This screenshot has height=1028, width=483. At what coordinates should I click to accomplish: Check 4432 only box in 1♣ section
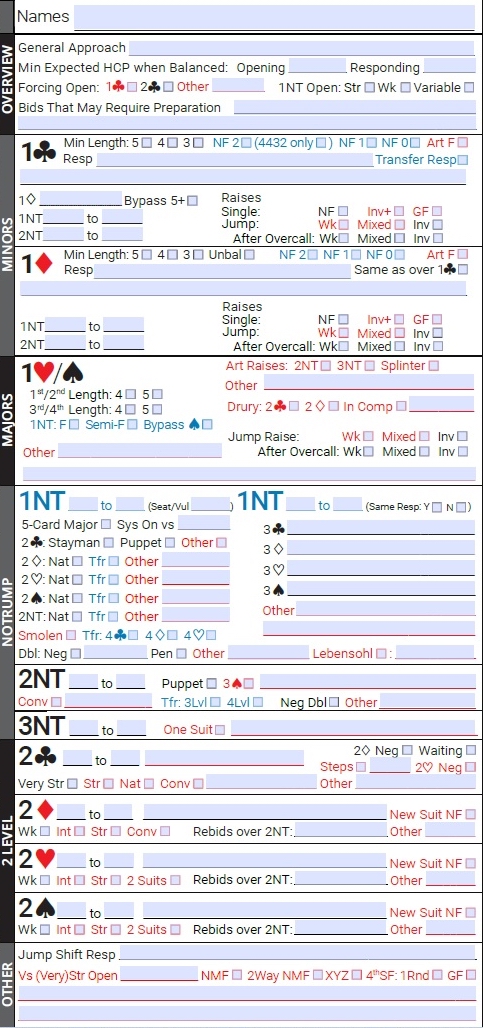[321, 142]
